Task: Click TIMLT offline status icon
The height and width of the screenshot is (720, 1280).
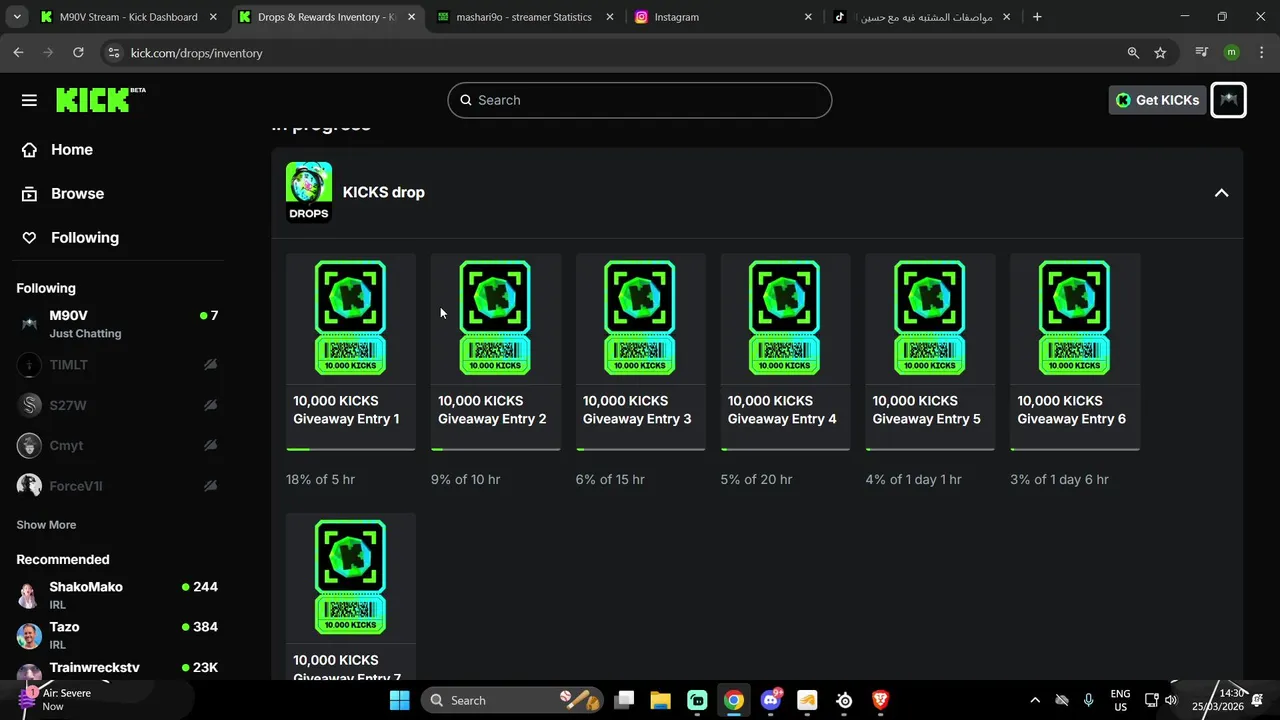Action: pyautogui.click(x=210, y=365)
